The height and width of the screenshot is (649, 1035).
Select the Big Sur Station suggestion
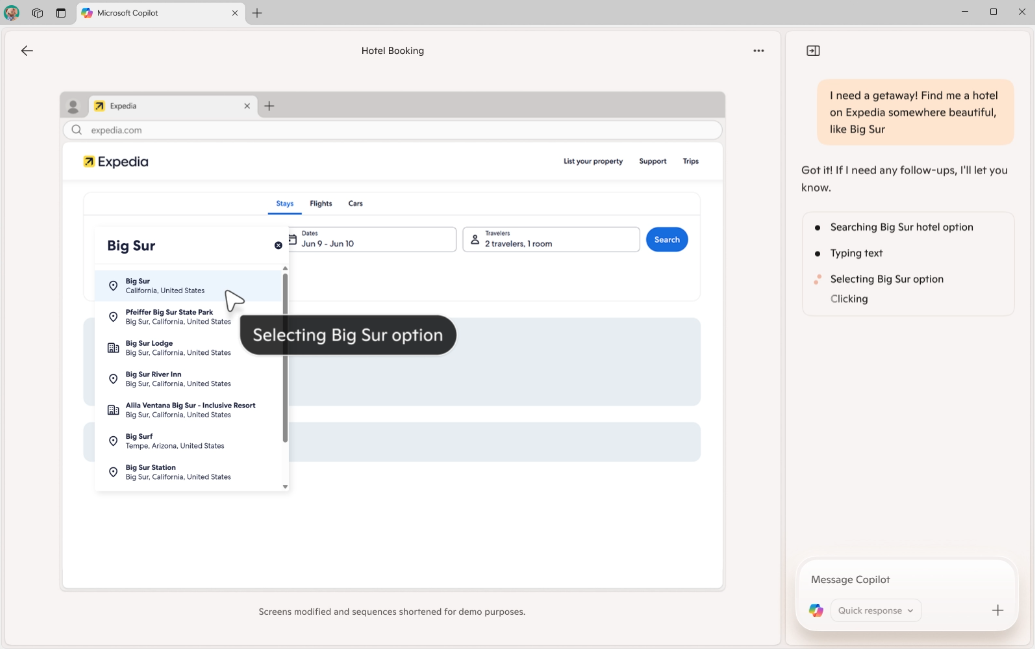click(188, 472)
